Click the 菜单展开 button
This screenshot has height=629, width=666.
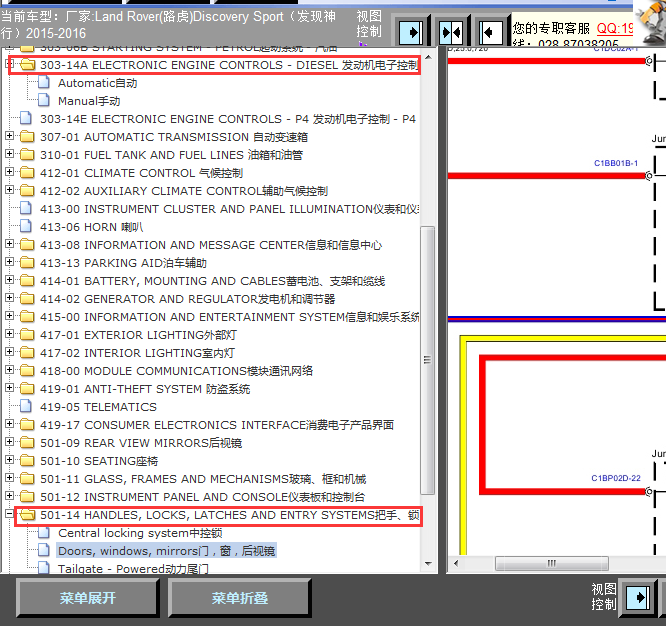87,598
